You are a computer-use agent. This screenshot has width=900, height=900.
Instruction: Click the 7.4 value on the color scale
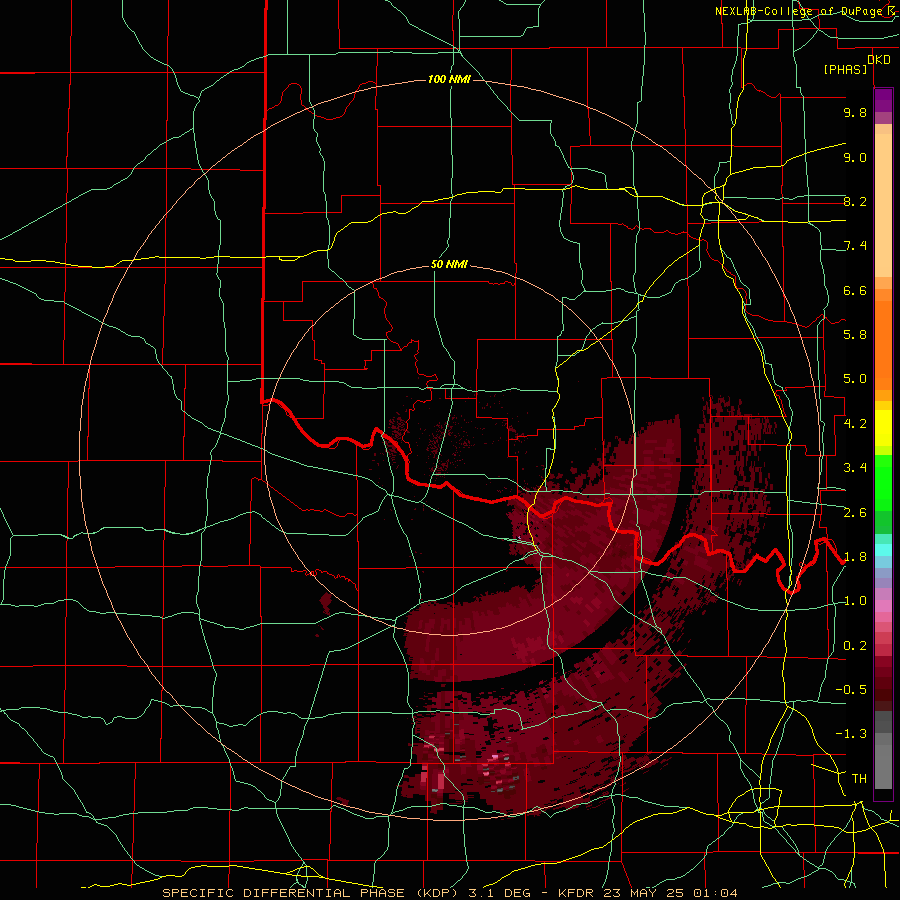(855, 246)
